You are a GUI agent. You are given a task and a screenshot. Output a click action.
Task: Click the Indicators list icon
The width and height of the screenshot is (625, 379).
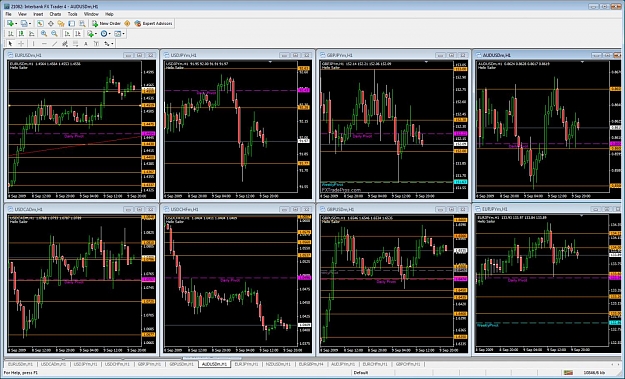[x=90, y=33]
